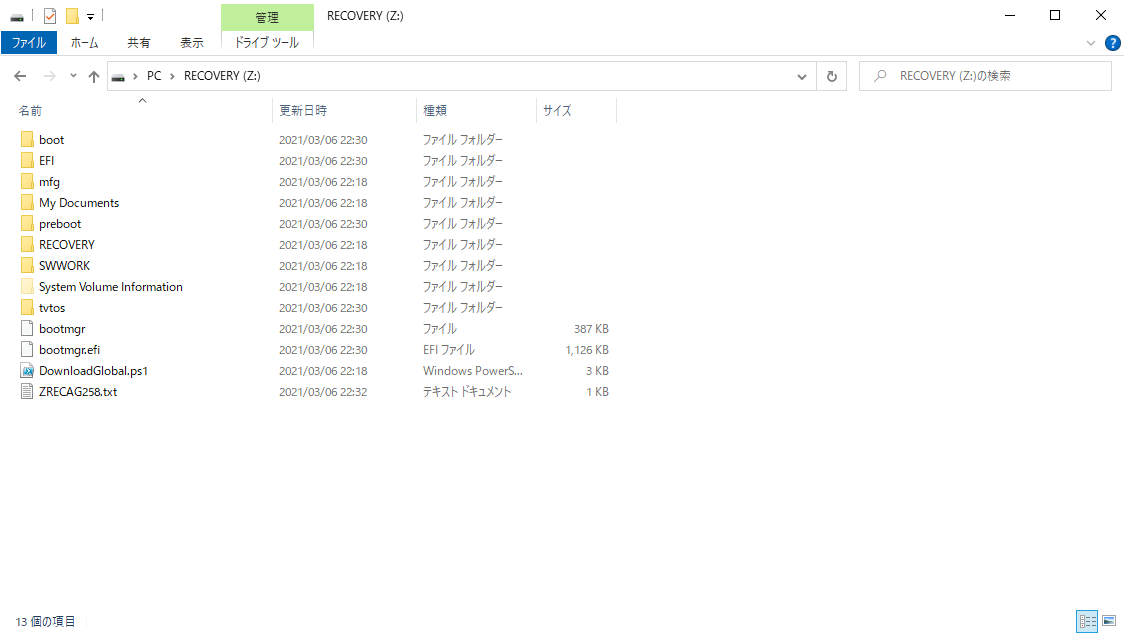Expand the address bar history dropdown
1125x634 pixels.
(x=801, y=75)
